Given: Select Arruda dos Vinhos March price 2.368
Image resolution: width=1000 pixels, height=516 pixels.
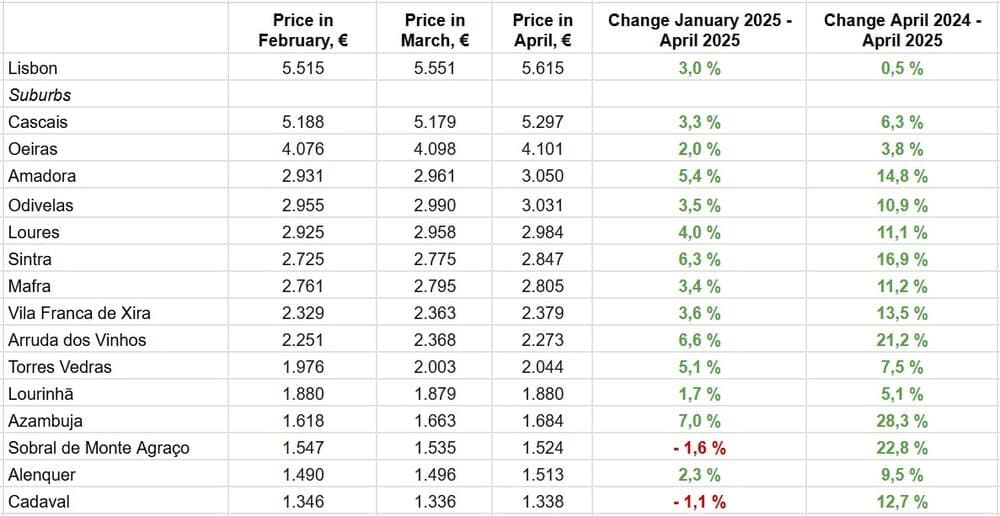Looking at the screenshot, I should click(435, 340).
